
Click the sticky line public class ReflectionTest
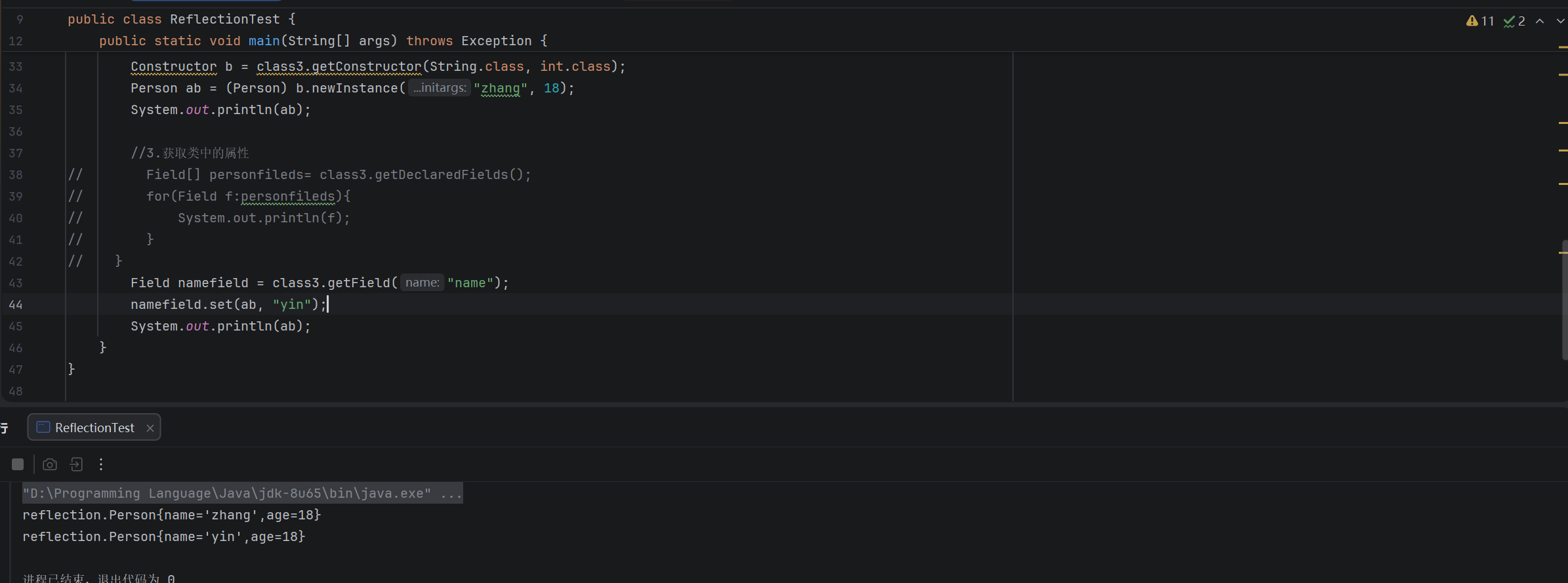[x=182, y=19]
